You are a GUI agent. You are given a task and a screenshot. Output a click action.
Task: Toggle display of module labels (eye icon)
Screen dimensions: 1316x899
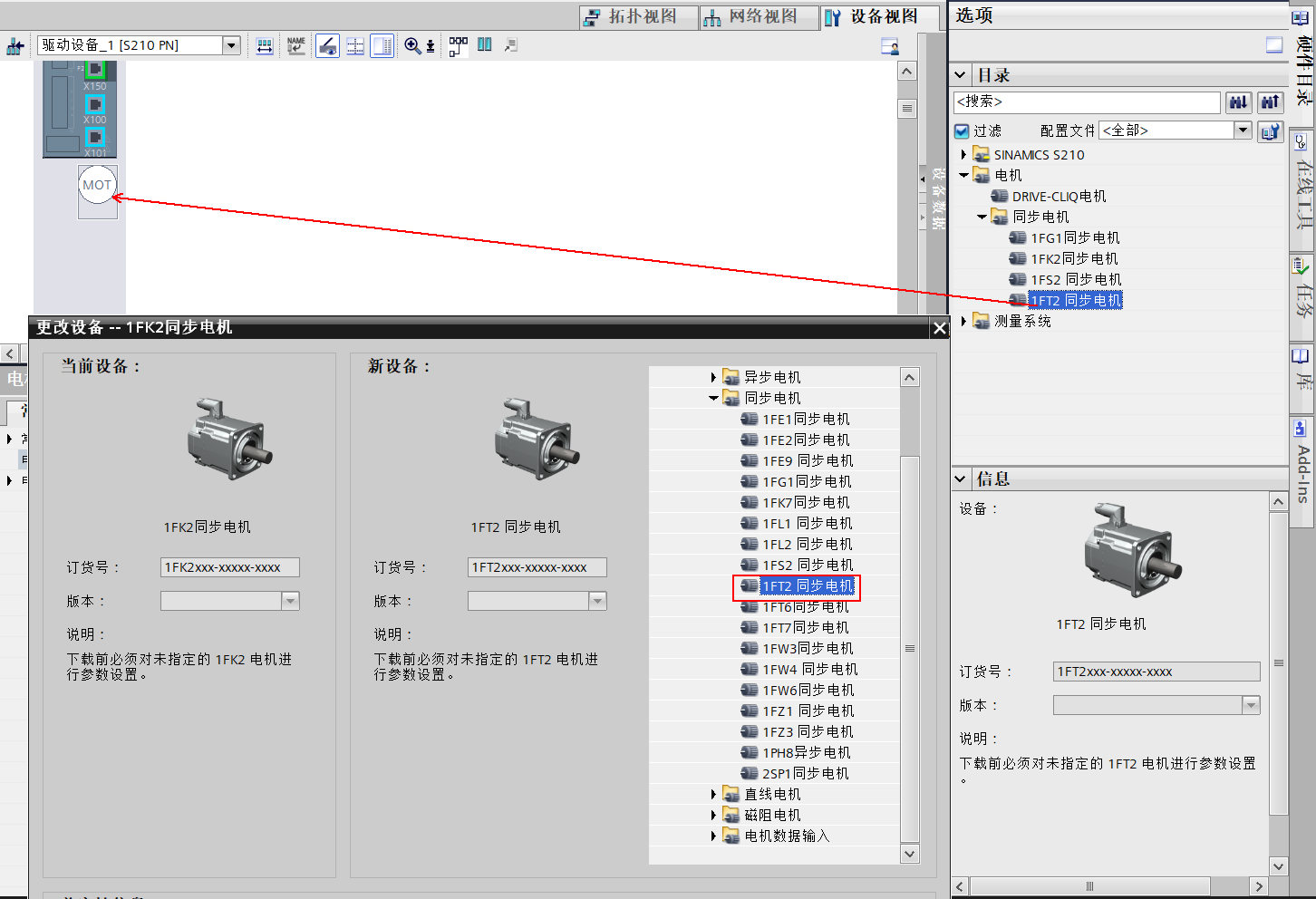pos(326,45)
